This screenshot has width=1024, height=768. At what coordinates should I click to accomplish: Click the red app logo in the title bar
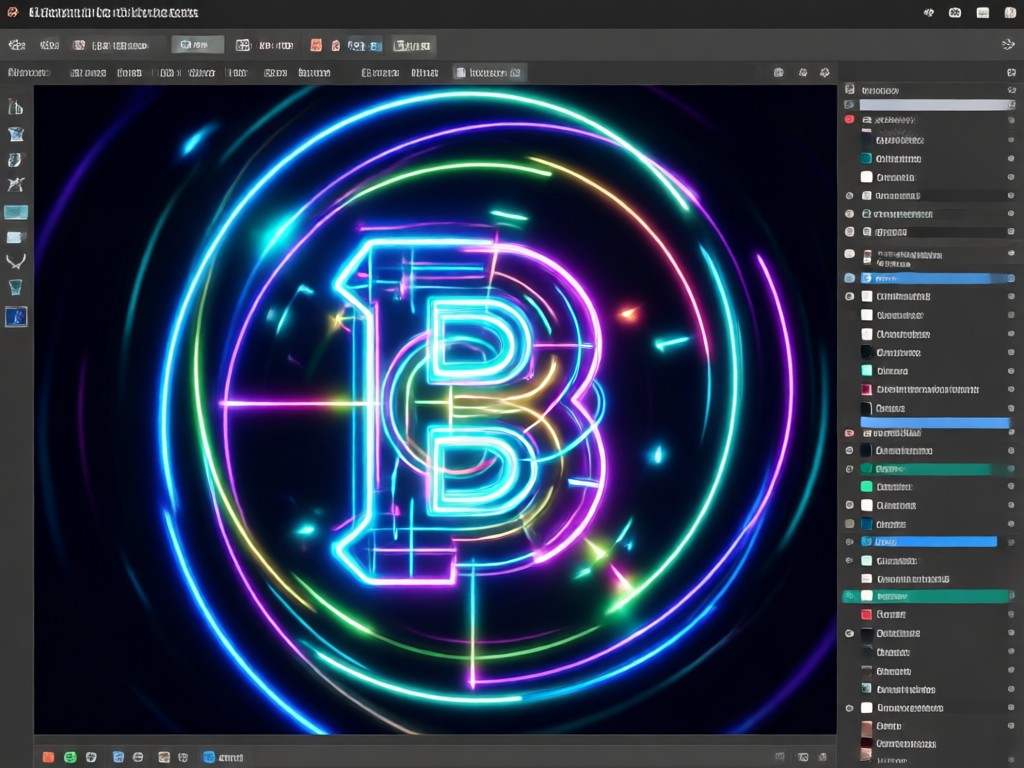pyautogui.click(x=12, y=12)
